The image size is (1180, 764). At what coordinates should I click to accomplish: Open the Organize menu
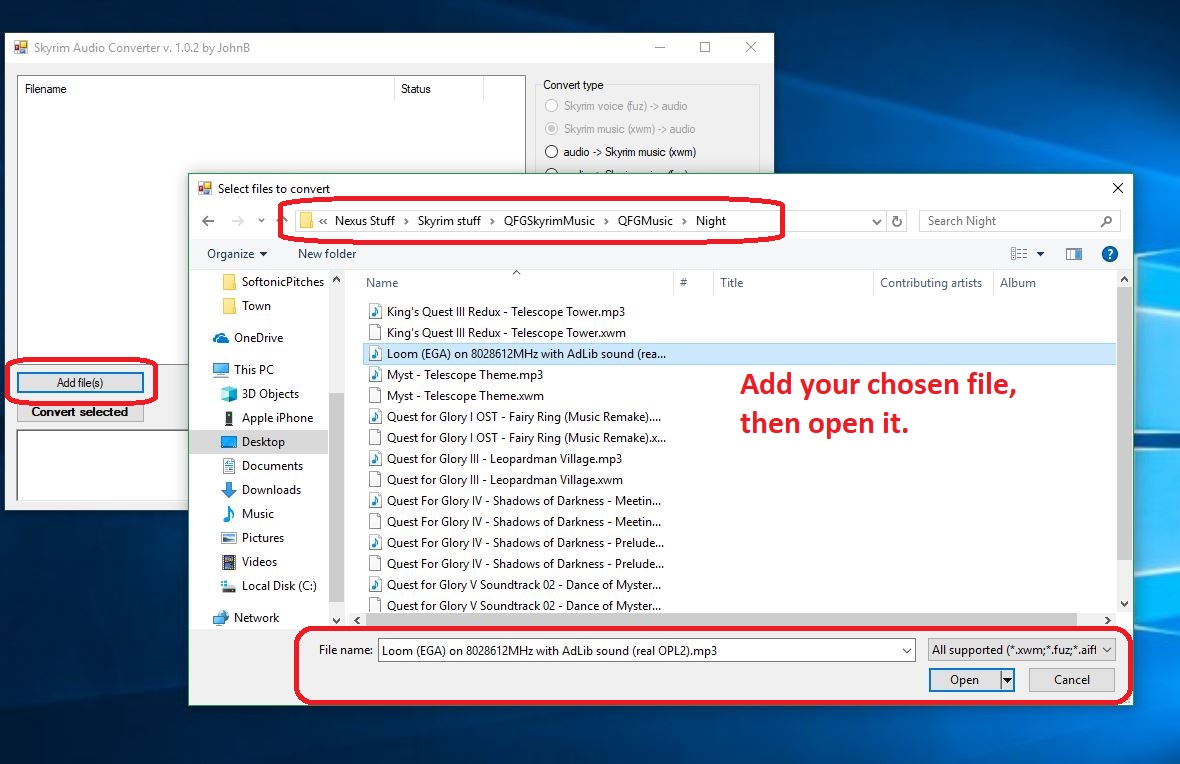click(x=237, y=254)
